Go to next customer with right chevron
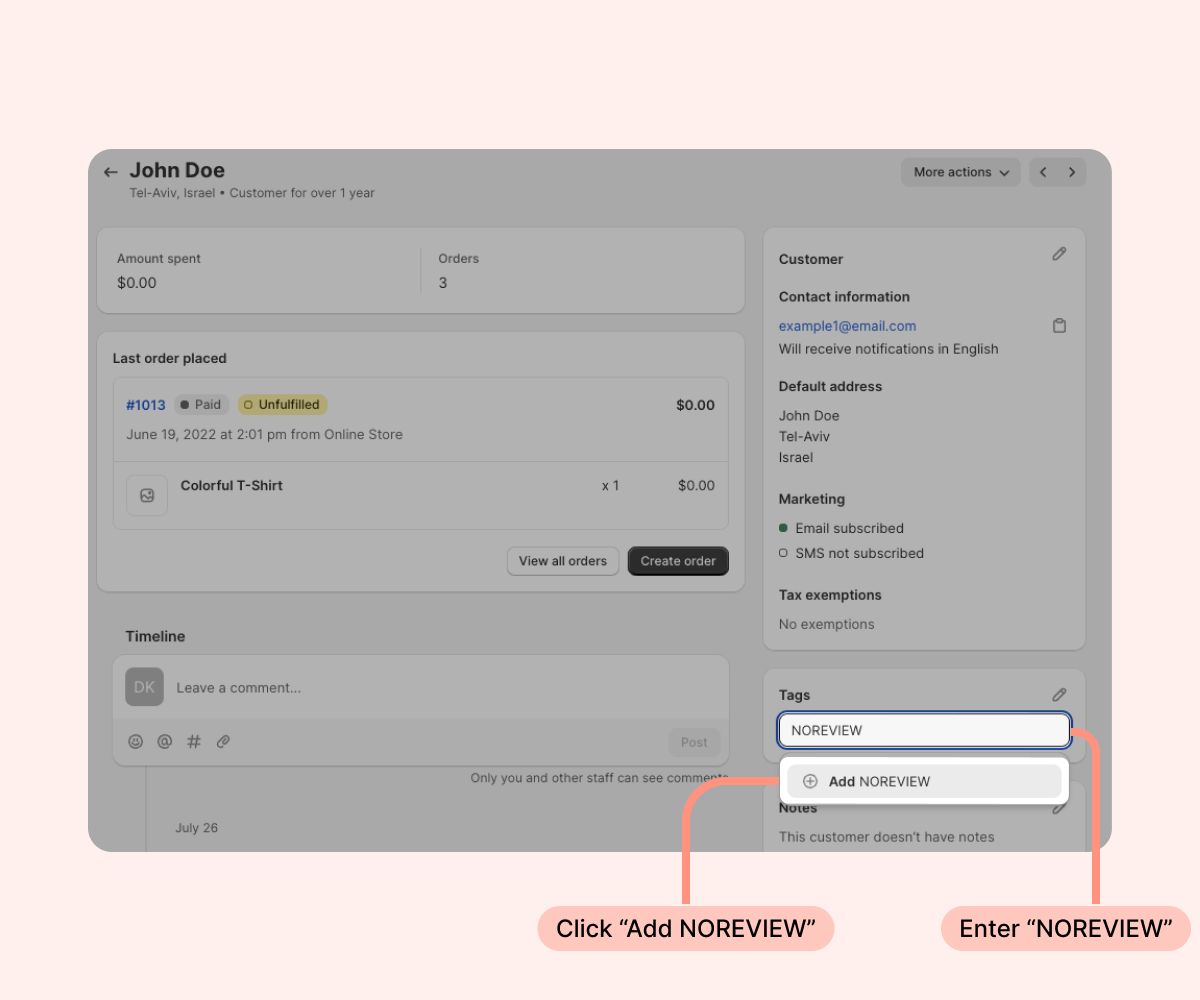 coord(1072,172)
